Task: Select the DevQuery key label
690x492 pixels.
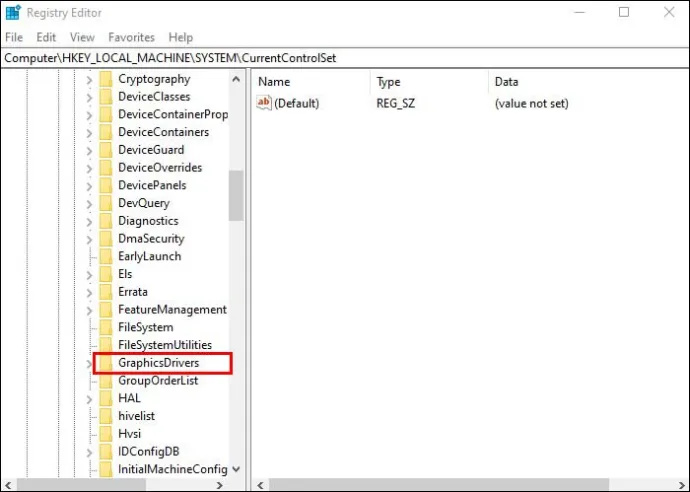Action: tap(144, 203)
